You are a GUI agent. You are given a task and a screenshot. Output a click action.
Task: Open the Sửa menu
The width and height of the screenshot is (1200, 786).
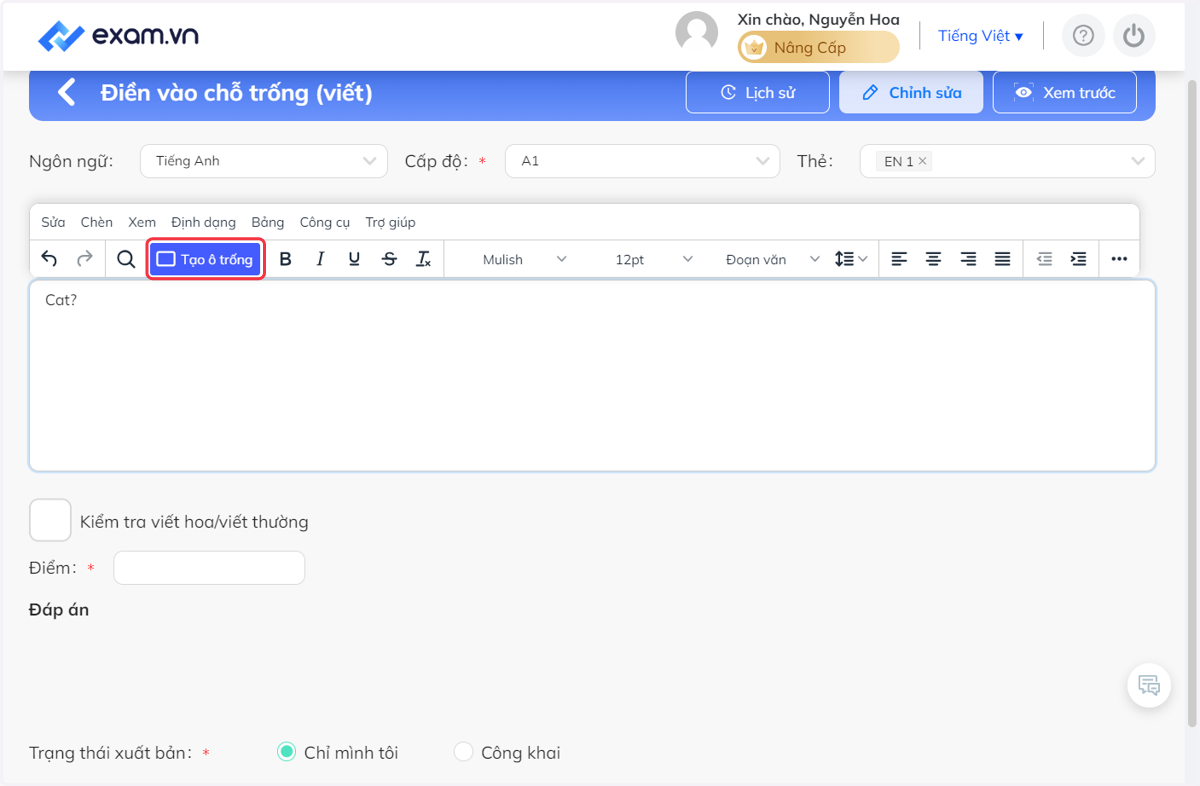pos(53,222)
